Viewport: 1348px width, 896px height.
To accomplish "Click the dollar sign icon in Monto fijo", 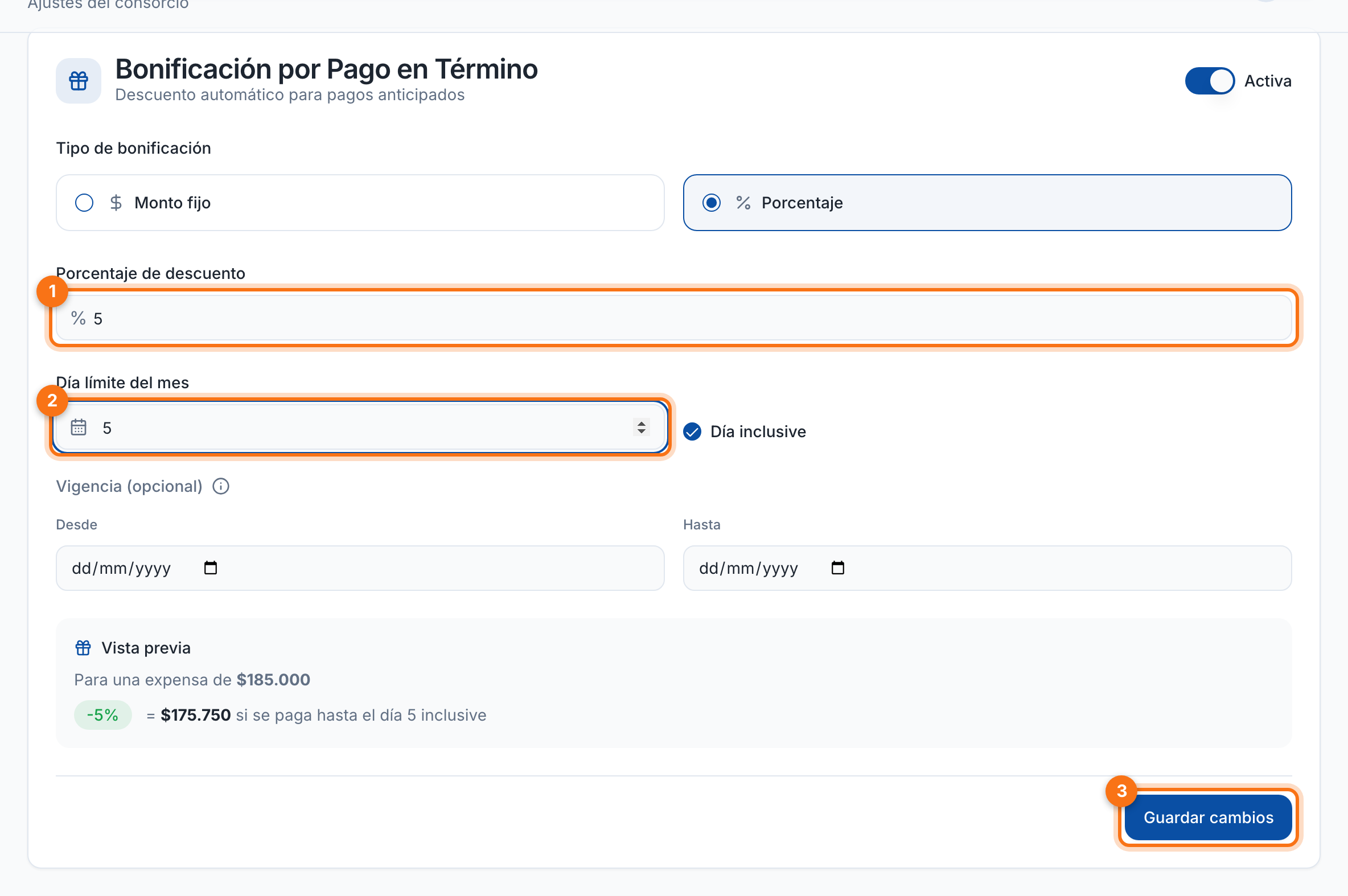I will point(116,203).
